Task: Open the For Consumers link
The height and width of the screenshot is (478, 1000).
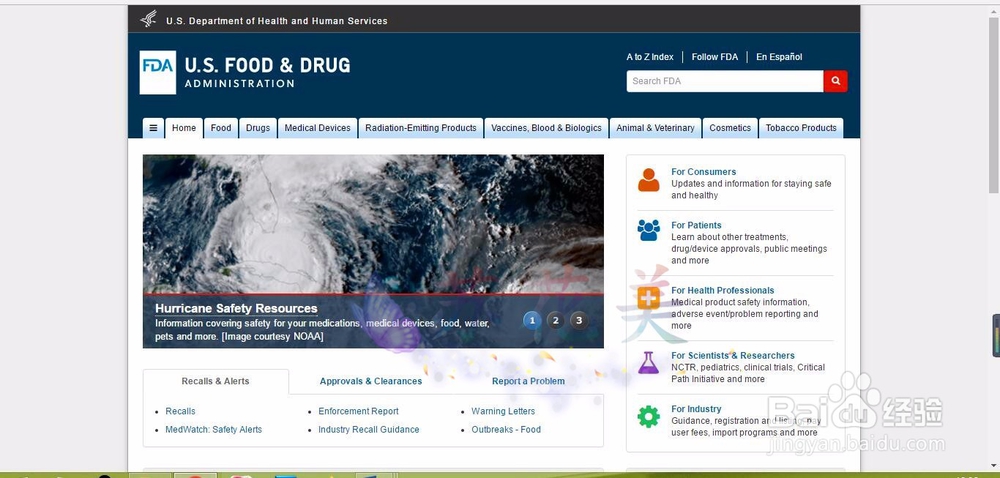Action: (x=703, y=171)
